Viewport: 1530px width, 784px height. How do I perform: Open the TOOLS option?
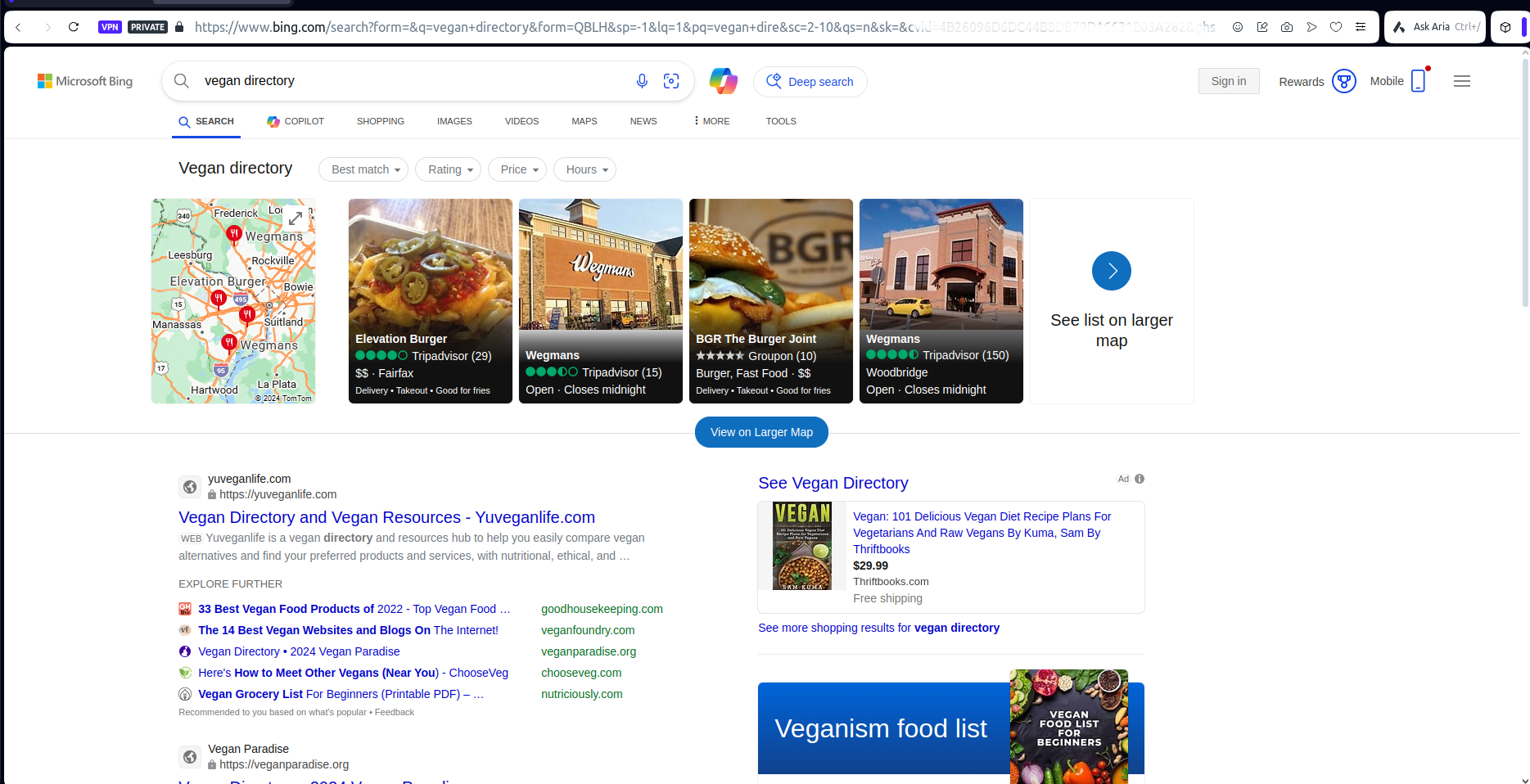pos(781,121)
